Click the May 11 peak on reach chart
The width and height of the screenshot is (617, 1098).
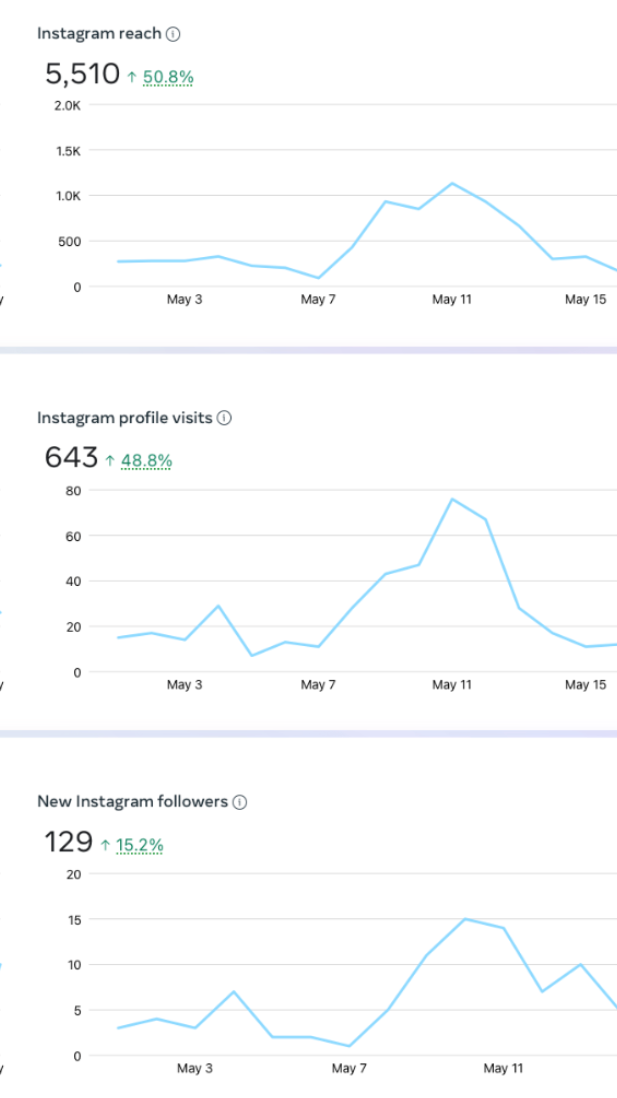452,183
